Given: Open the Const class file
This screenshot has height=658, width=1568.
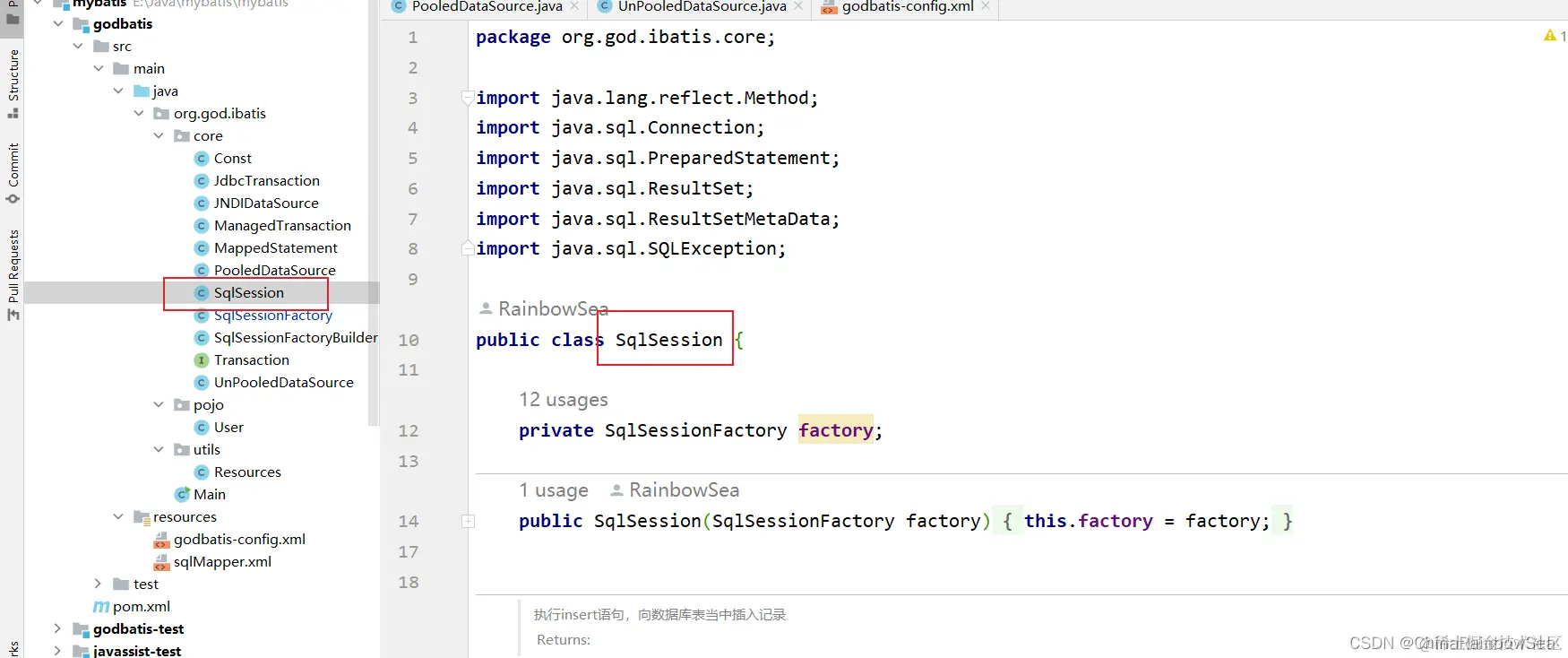Looking at the screenshot, I should (233, 158).
